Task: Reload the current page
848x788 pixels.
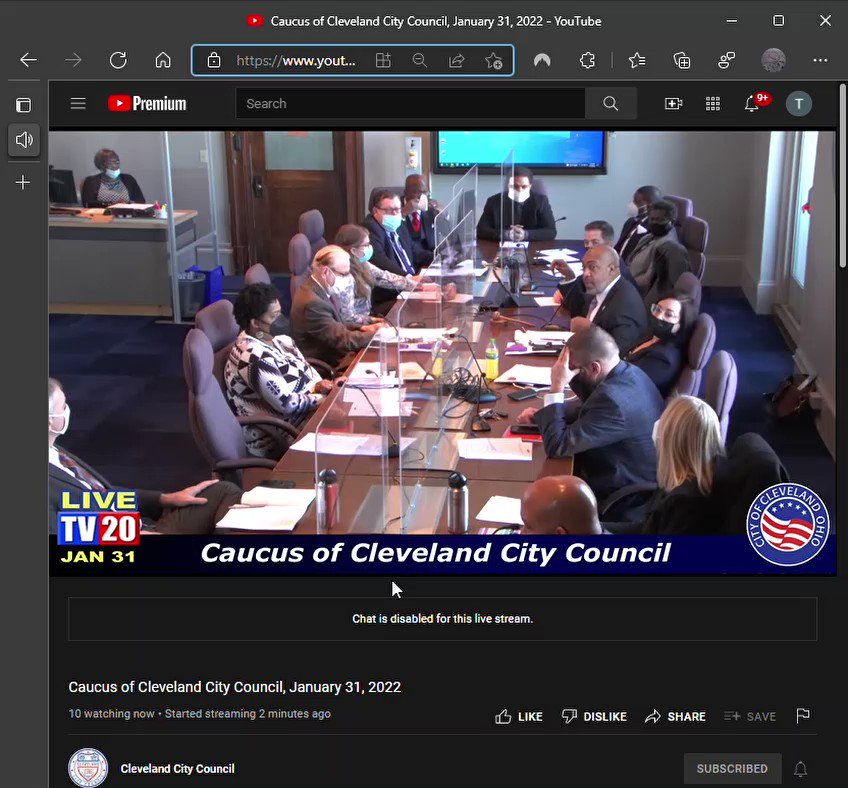Action: 118,60
